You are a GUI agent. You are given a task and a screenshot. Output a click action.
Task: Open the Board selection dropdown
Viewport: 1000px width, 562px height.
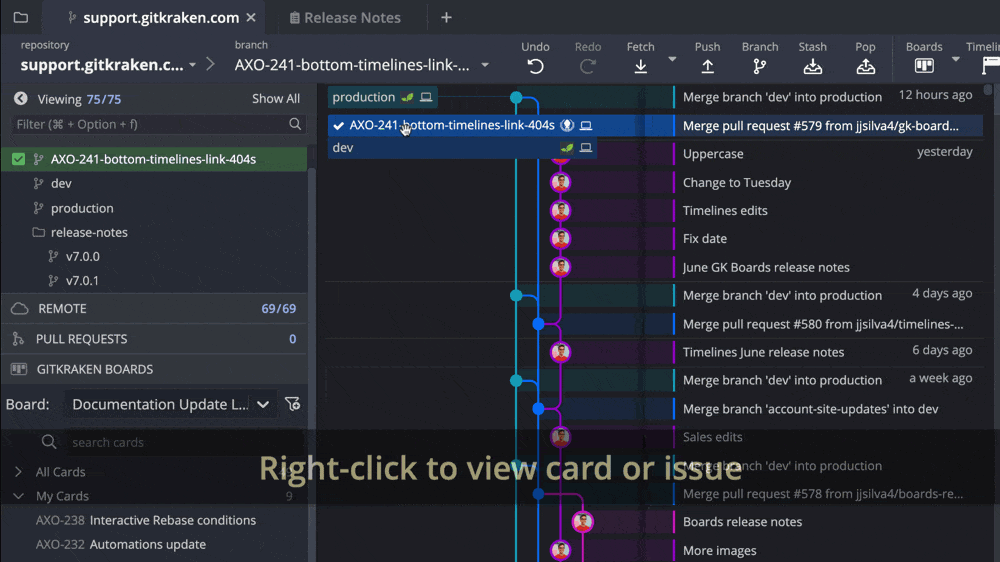click(x=170, y=404)
